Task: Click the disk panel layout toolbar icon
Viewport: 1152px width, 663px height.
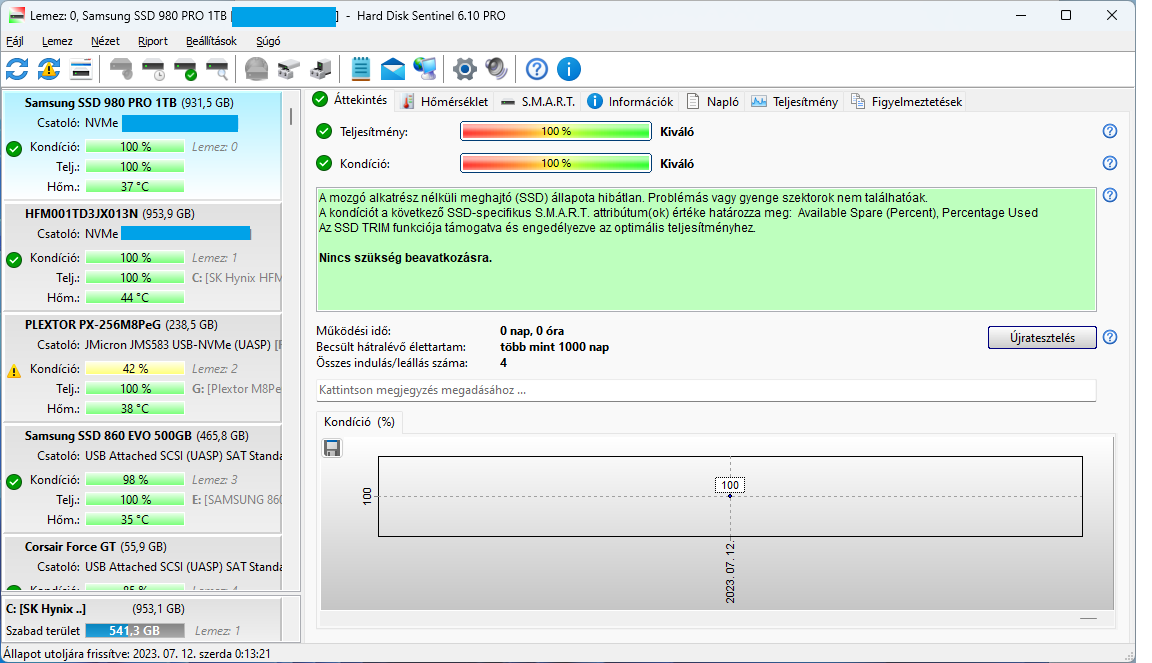Action: pos(81,69)
